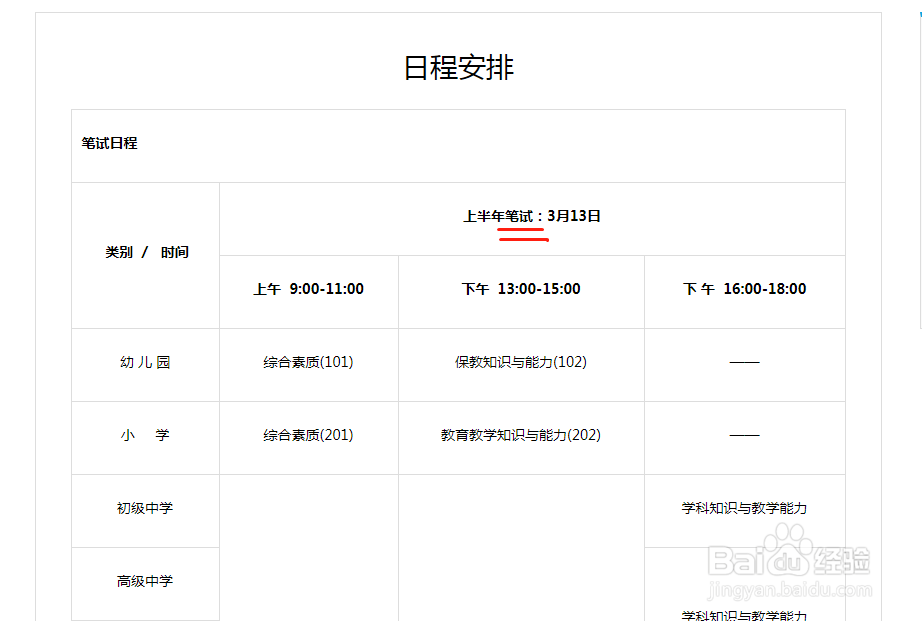Select the 日程安排 page title
The width and height of the screenshot is (922, 621).
457,68
